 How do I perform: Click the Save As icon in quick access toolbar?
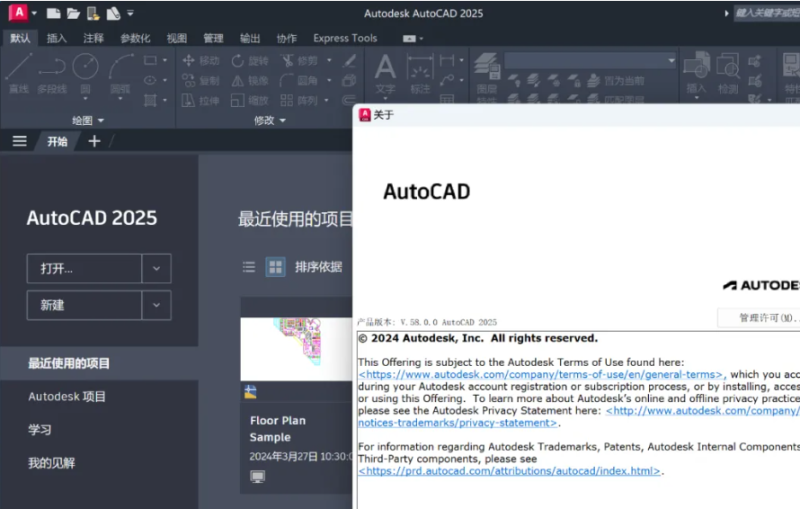[113, 13]
